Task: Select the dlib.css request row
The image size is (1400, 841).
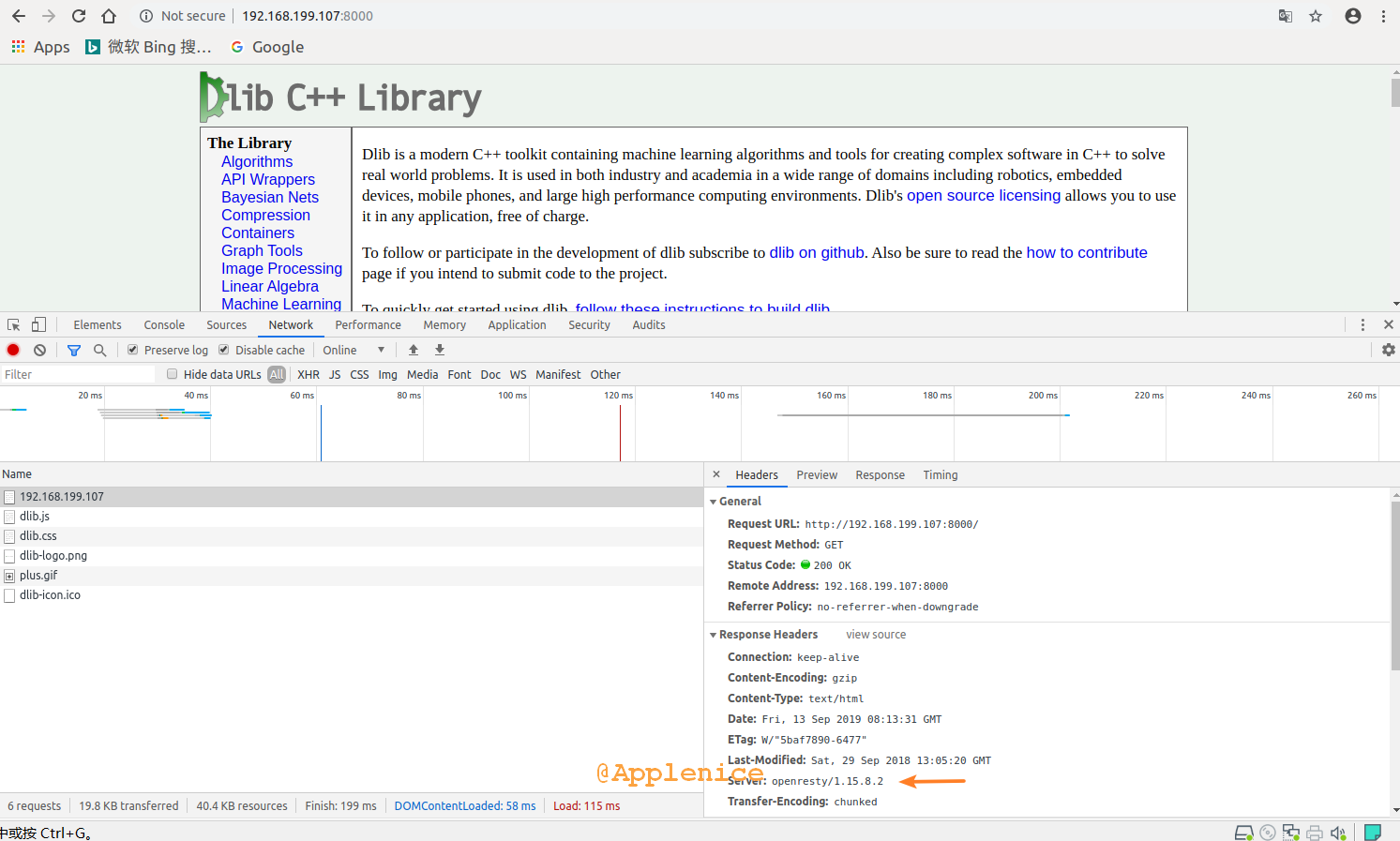Action: (x=352, y=536)
